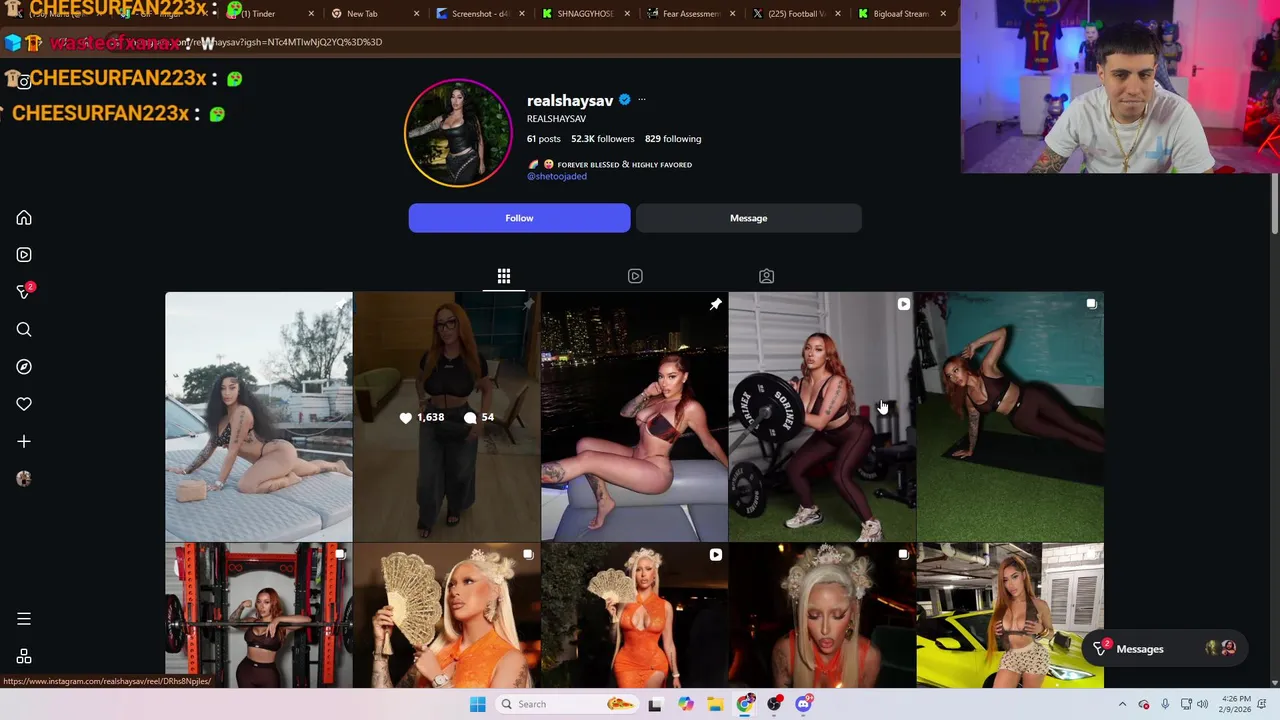
Task: Open the yellow car post thumbnail
Action: [x=1010, y=616]
